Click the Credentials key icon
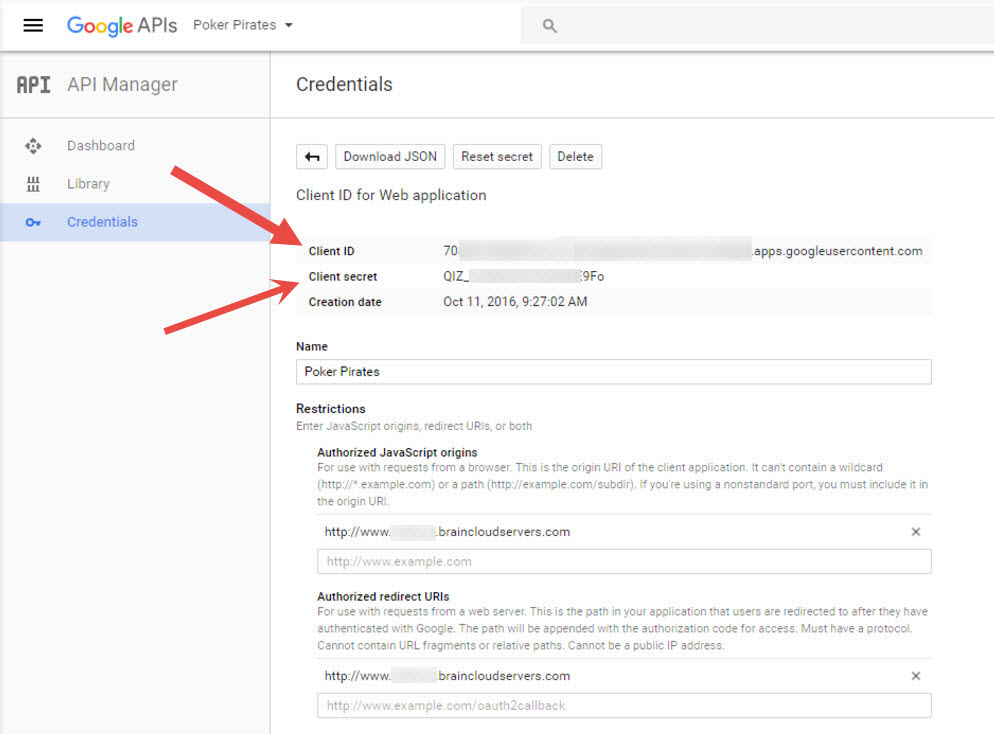 coord(33,222)
